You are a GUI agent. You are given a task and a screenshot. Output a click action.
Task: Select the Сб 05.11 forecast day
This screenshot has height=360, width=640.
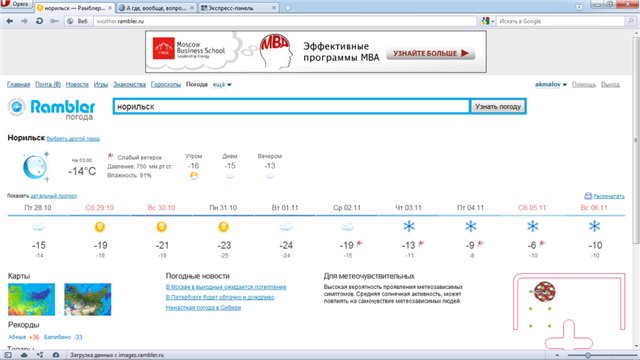point(532,208)
